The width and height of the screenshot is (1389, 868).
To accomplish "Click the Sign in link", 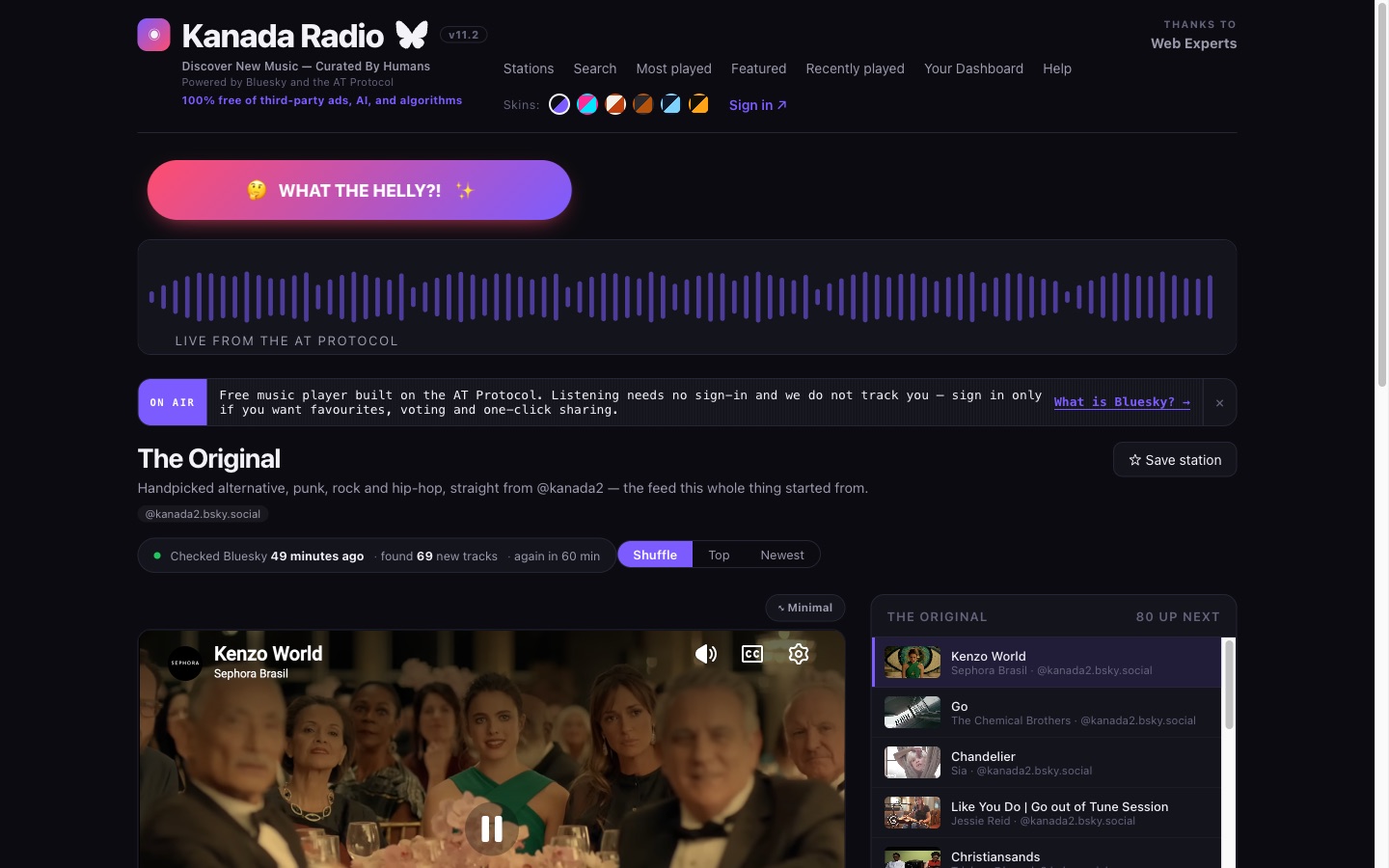I will click(758, 105).
